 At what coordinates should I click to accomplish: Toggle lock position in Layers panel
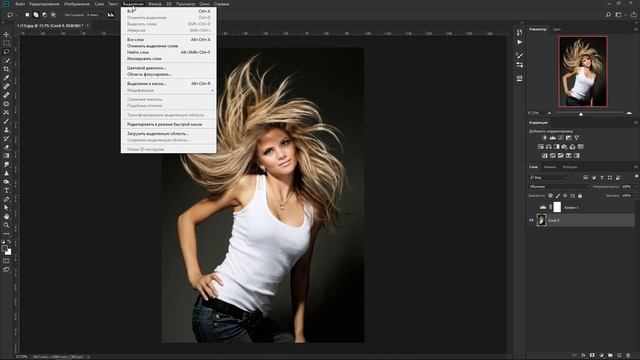click(565, 196)
